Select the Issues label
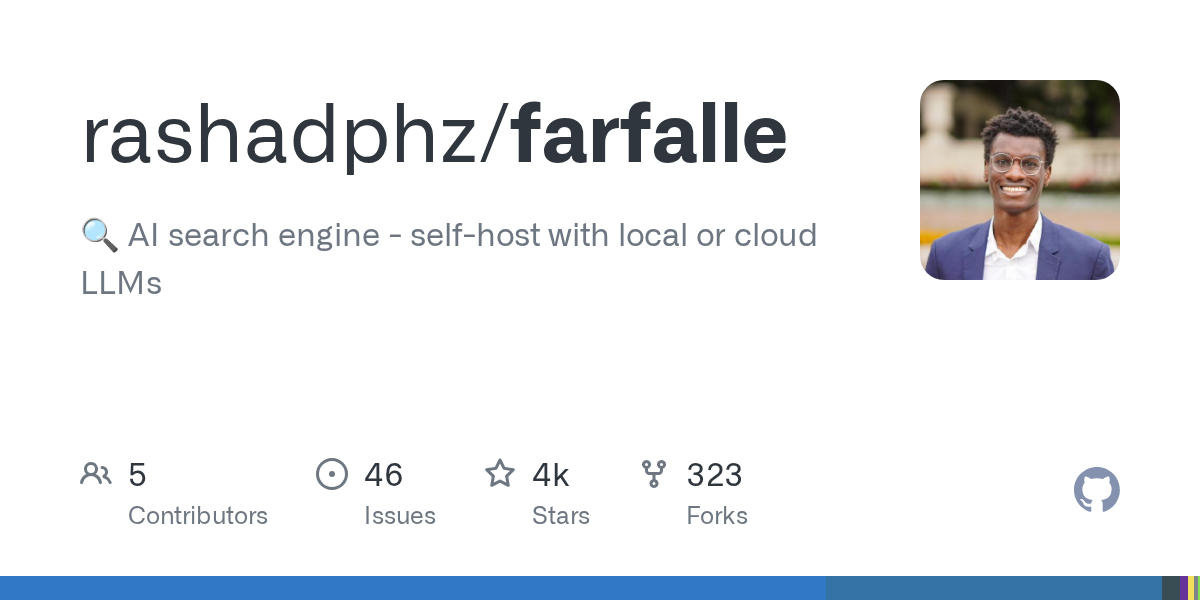 tap(400, 516)
